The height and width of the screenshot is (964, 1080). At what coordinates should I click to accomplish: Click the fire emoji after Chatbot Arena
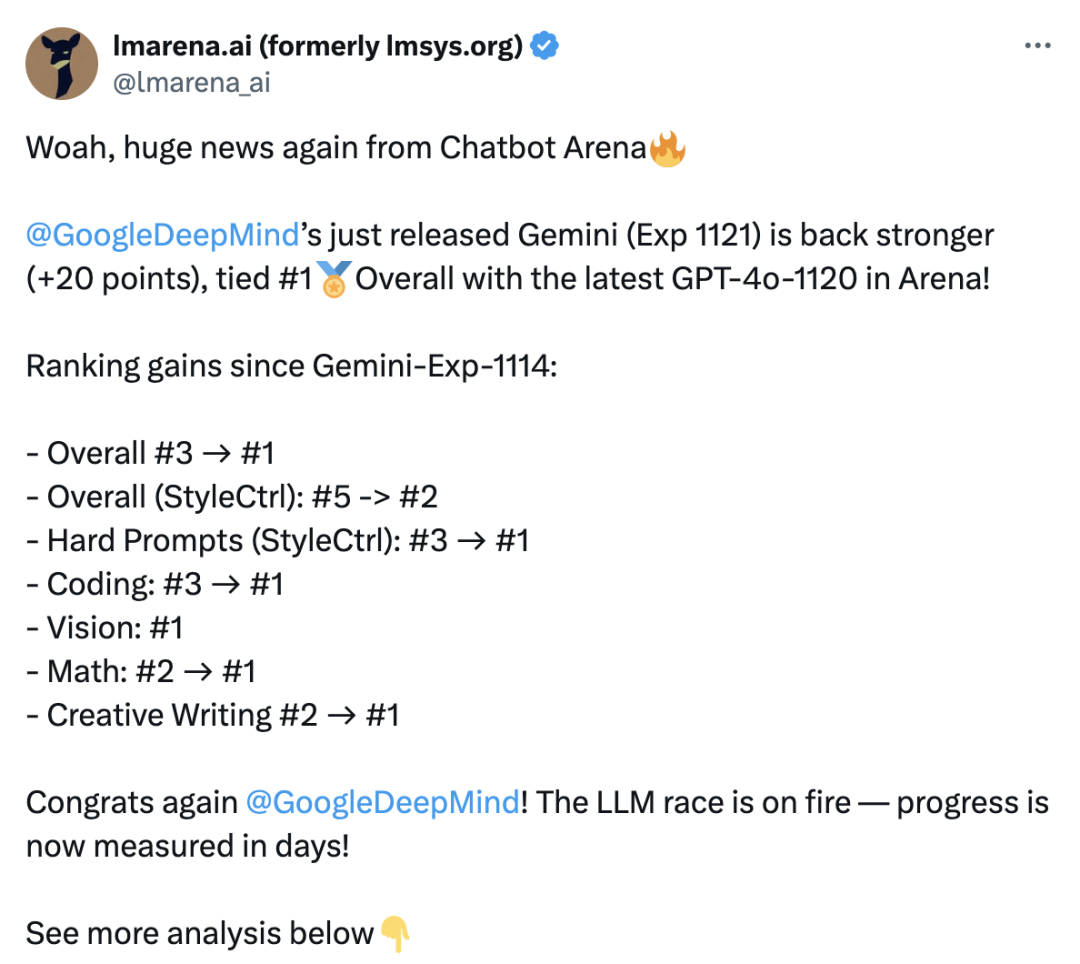(x=667, y=148)
